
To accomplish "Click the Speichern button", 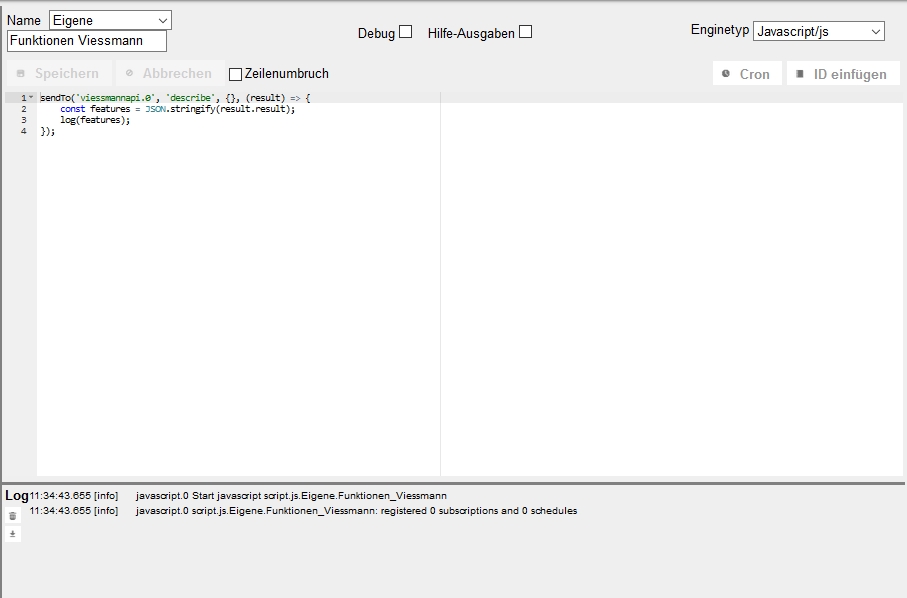I will click(x=59, y=73).
